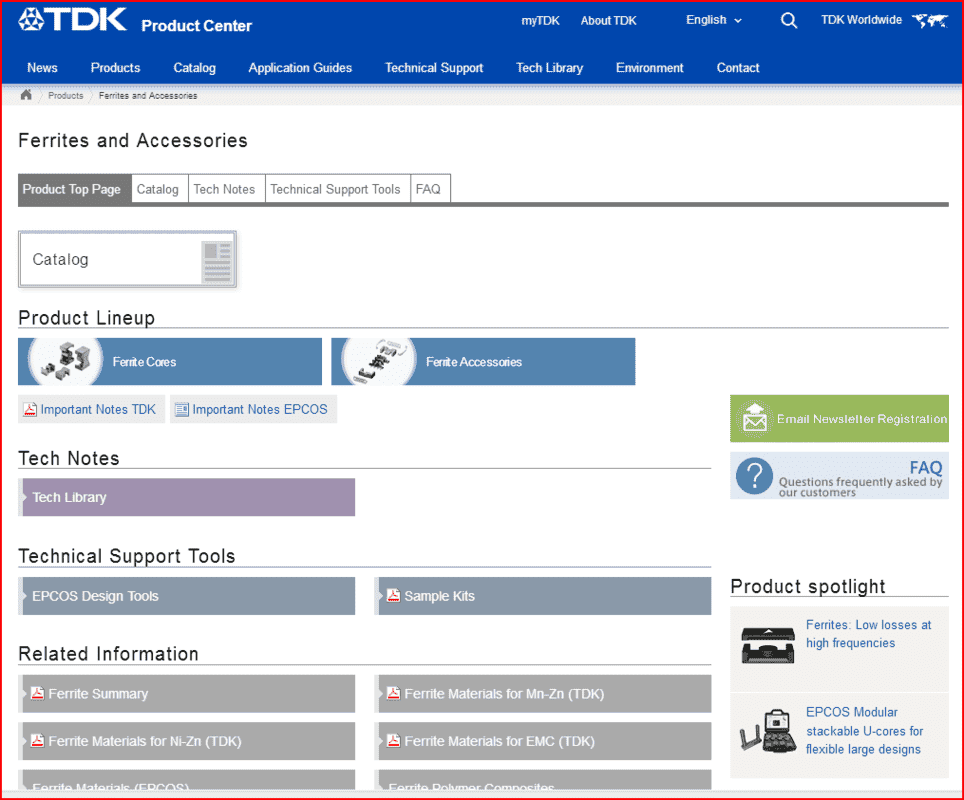964x800 pixels.
Task: Open EPCOS Modular stackable U-cores link
Action: (864, 731)
